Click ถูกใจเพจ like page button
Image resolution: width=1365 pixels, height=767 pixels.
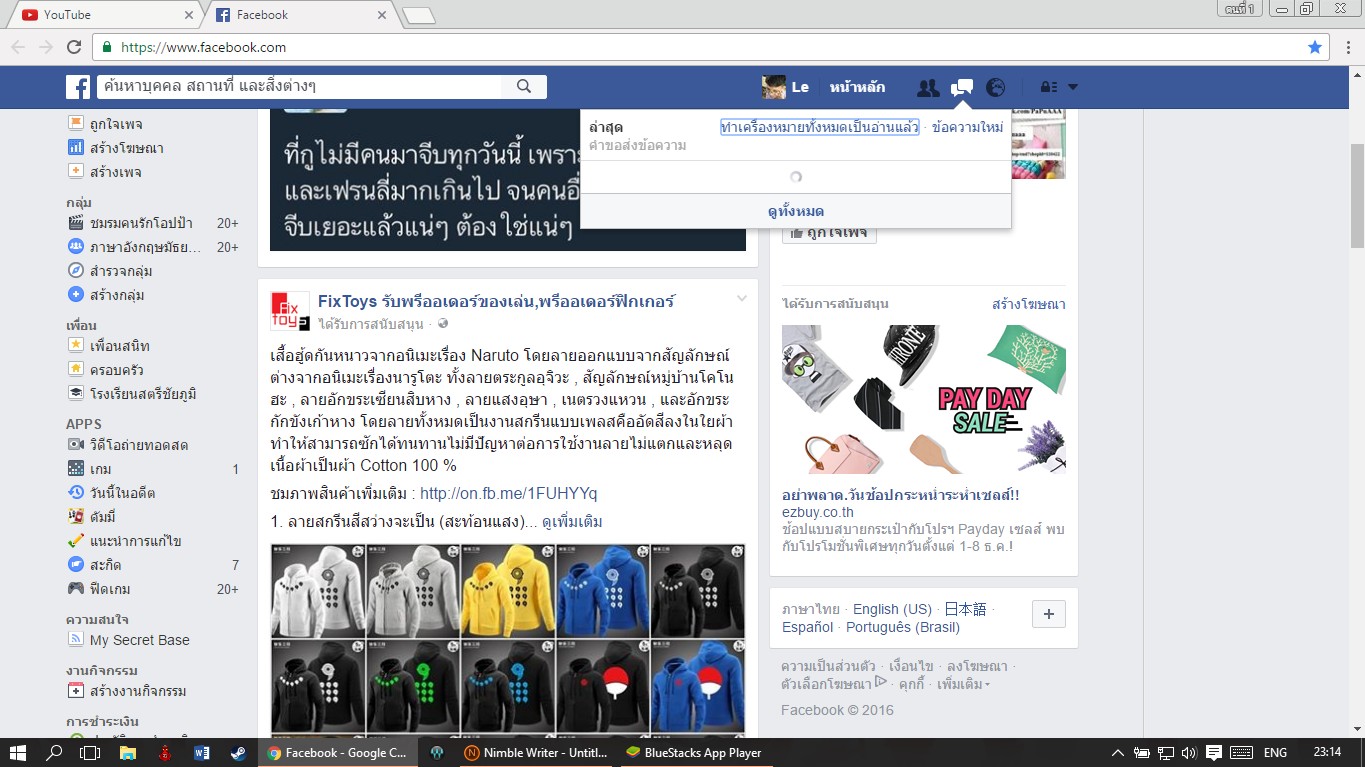830,233
